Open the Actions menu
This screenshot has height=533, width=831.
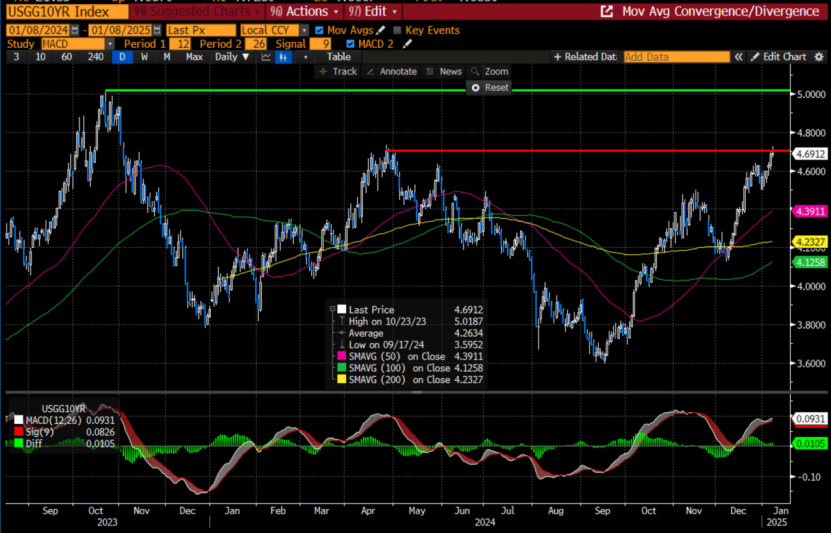304,12
